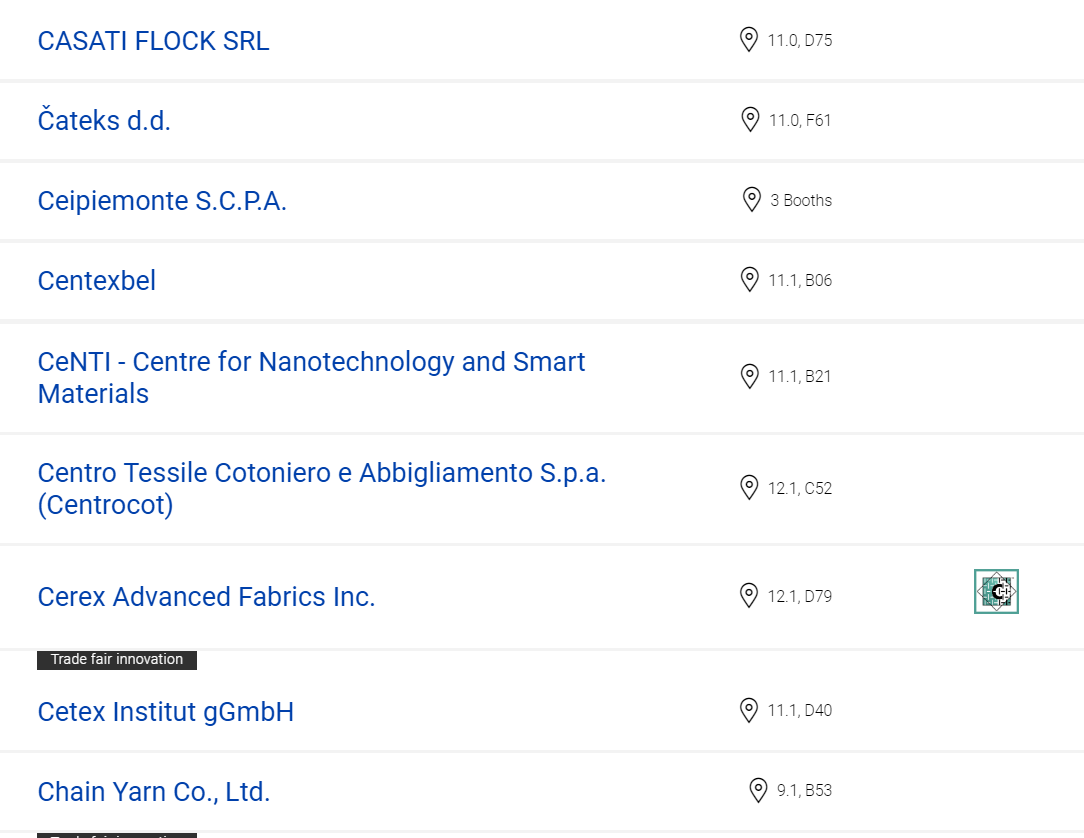The image size is (1084, 838).
Task: Open Cerex Advanced Fabrics Inc. profile
Action: tap(206, 597)
